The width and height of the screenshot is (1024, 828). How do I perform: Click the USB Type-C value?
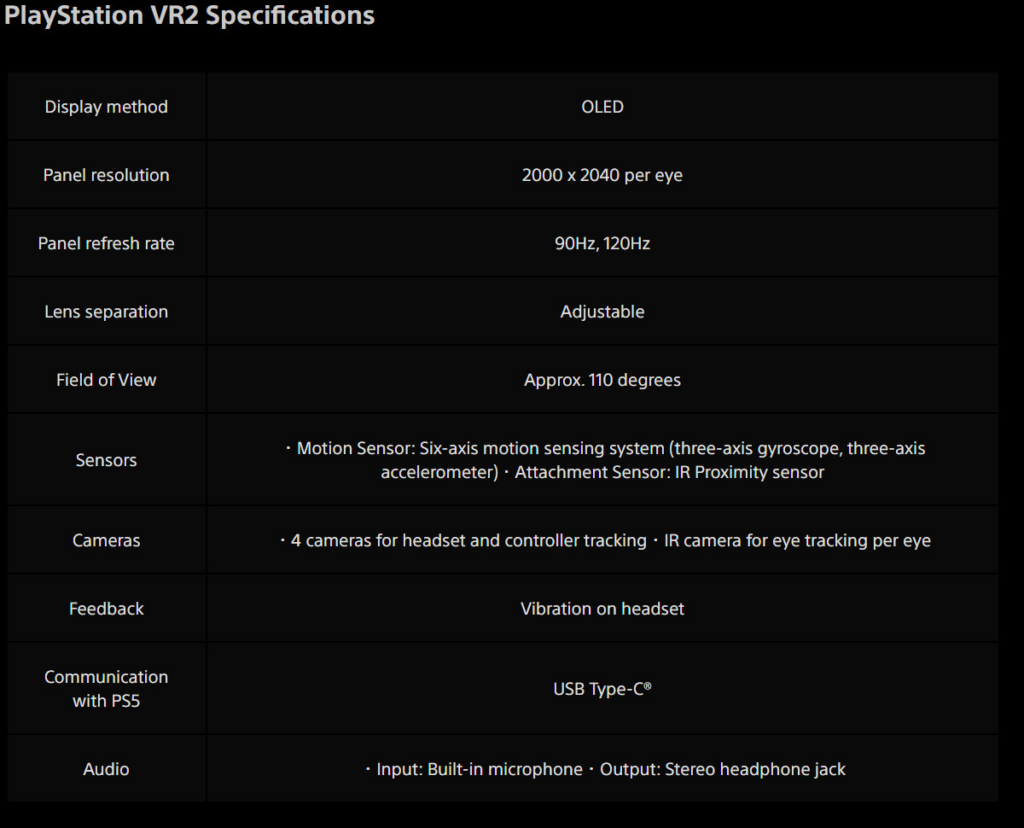coord(602,688)
